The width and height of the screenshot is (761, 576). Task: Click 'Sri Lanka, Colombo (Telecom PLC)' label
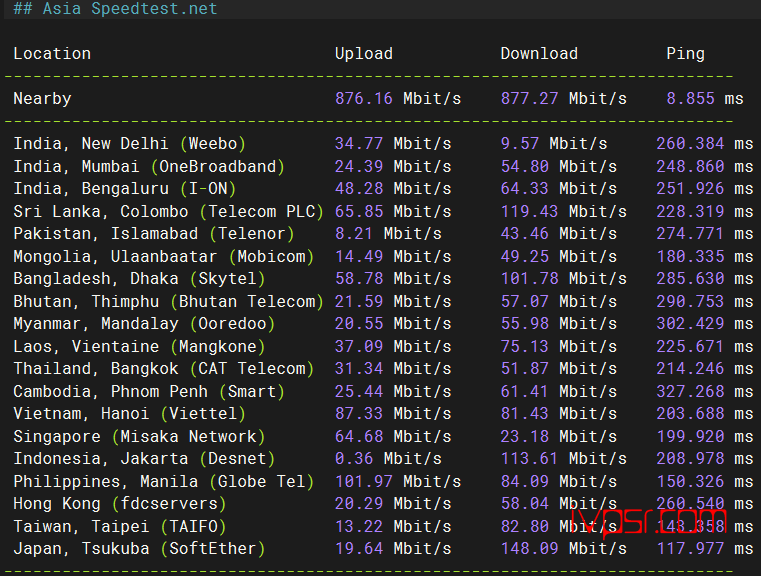[168, 212]
